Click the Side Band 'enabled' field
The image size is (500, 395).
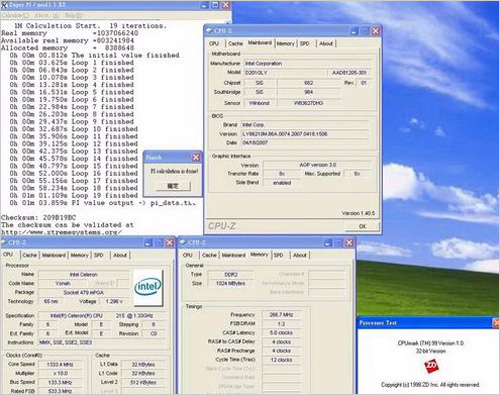tap(282, 183)
